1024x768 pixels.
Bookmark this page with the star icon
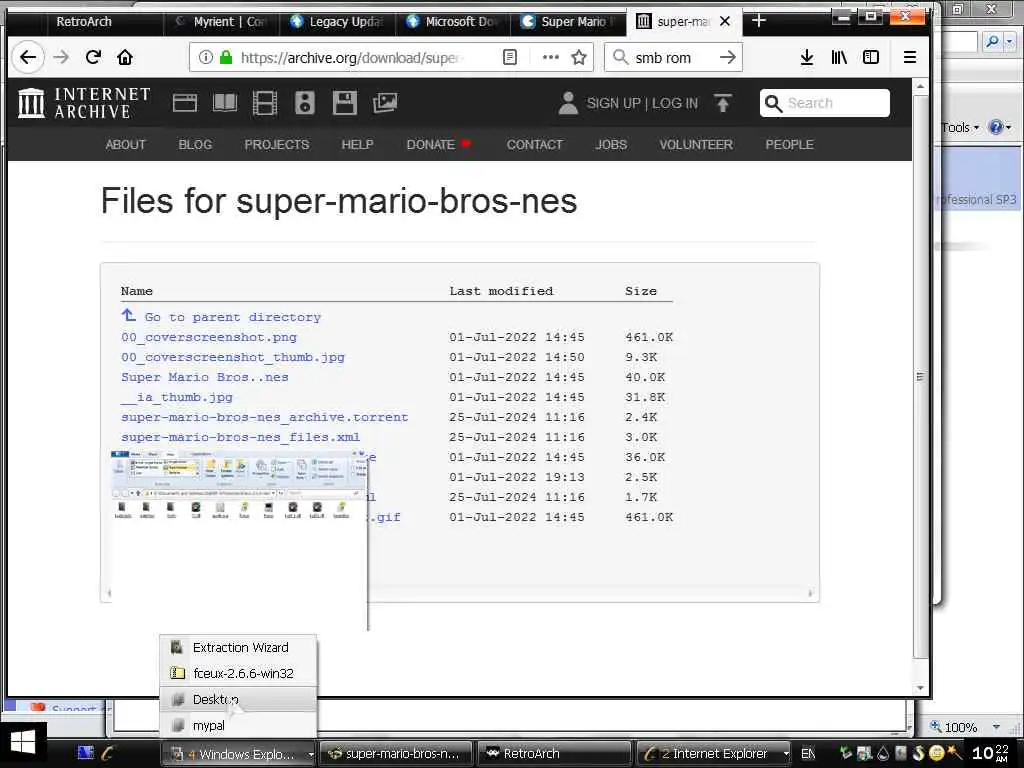click(x=579, y=57)
